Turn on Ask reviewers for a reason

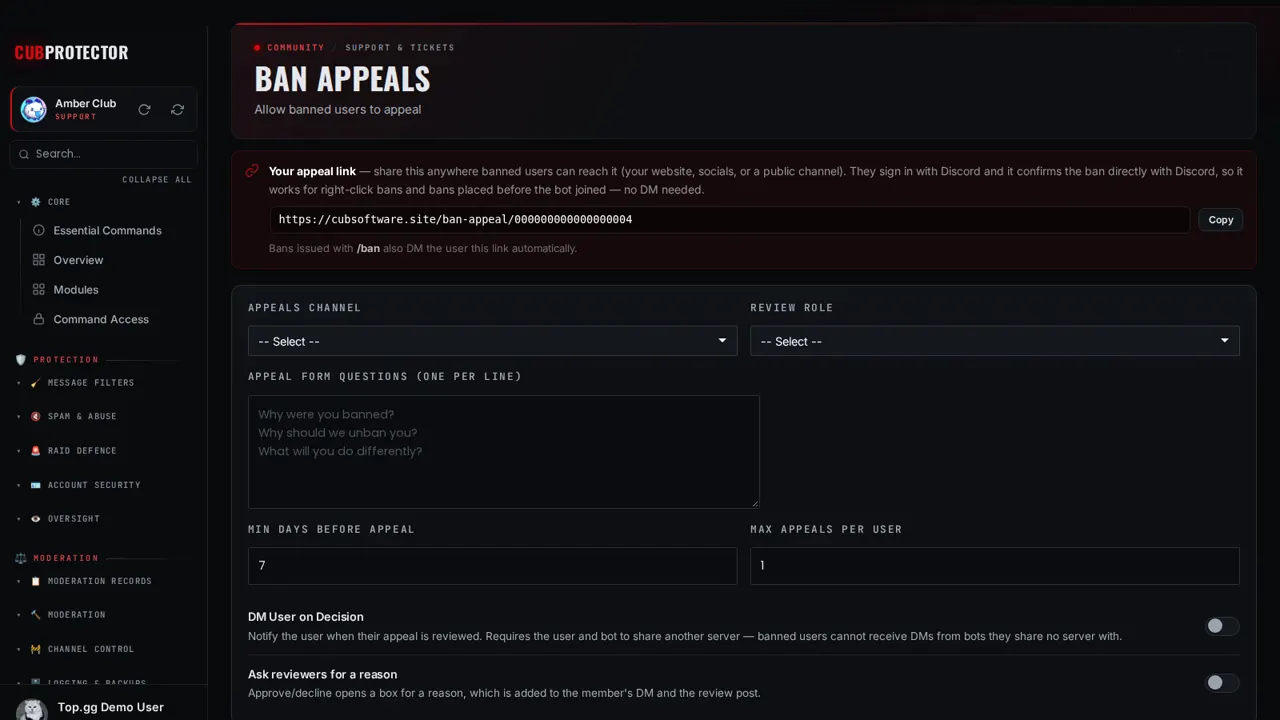(x=1222, y=683)
